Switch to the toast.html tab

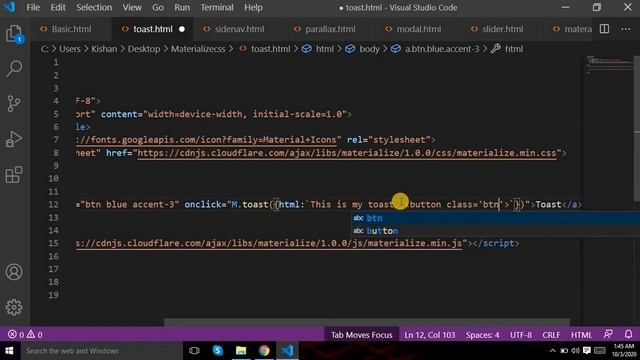pos(153,29)
